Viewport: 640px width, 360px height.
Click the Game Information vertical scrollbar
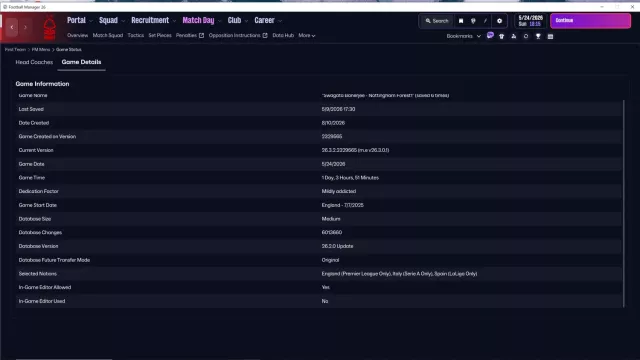pos(623,203)
